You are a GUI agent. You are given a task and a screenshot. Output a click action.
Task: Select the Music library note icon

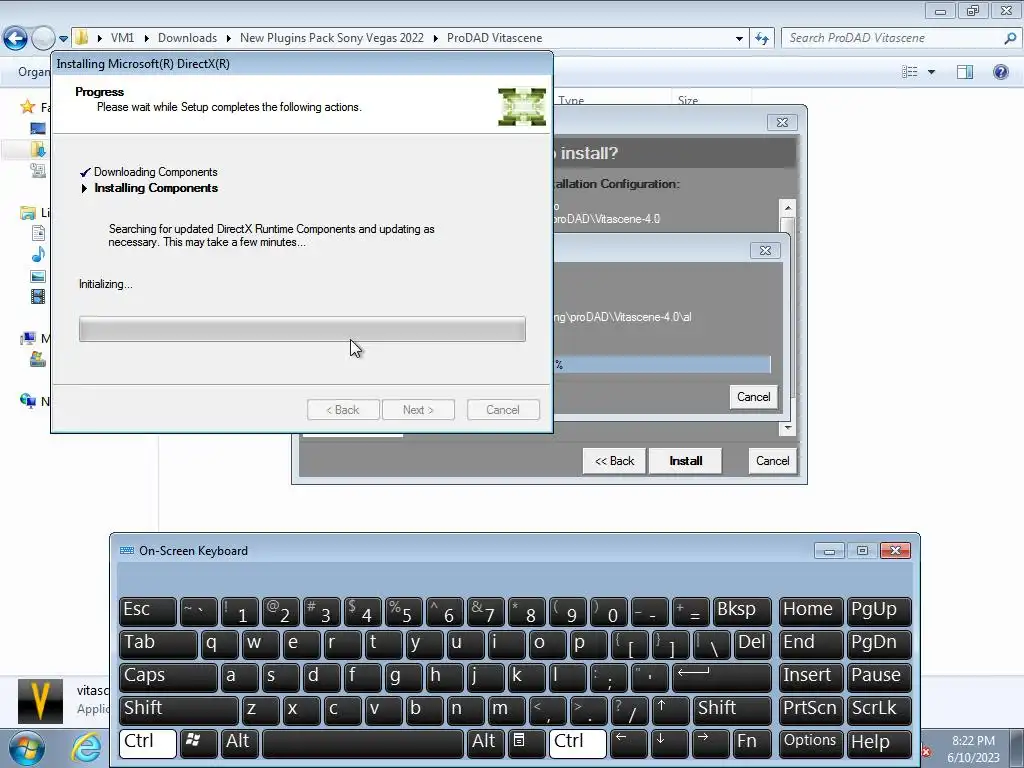coord(38,254)
